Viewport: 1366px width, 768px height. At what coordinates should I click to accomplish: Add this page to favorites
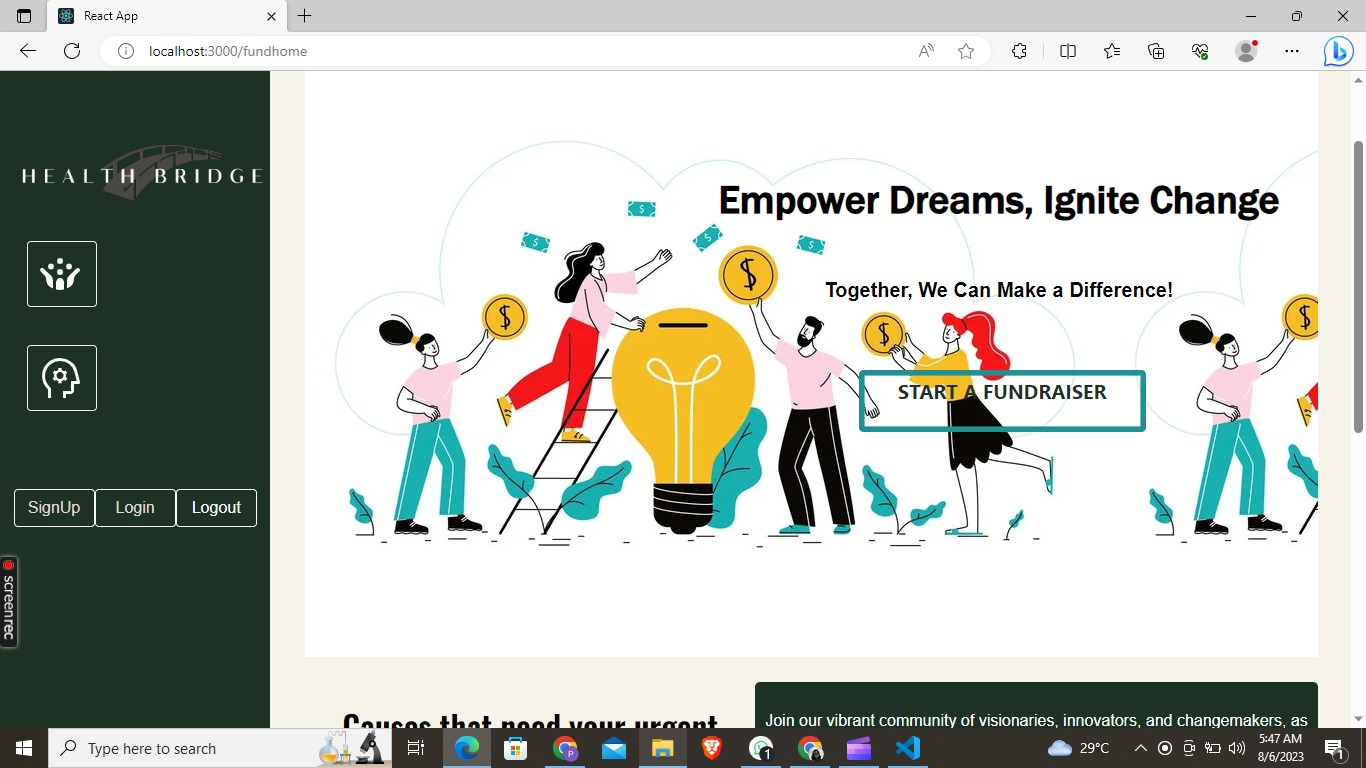click(966, 51)
